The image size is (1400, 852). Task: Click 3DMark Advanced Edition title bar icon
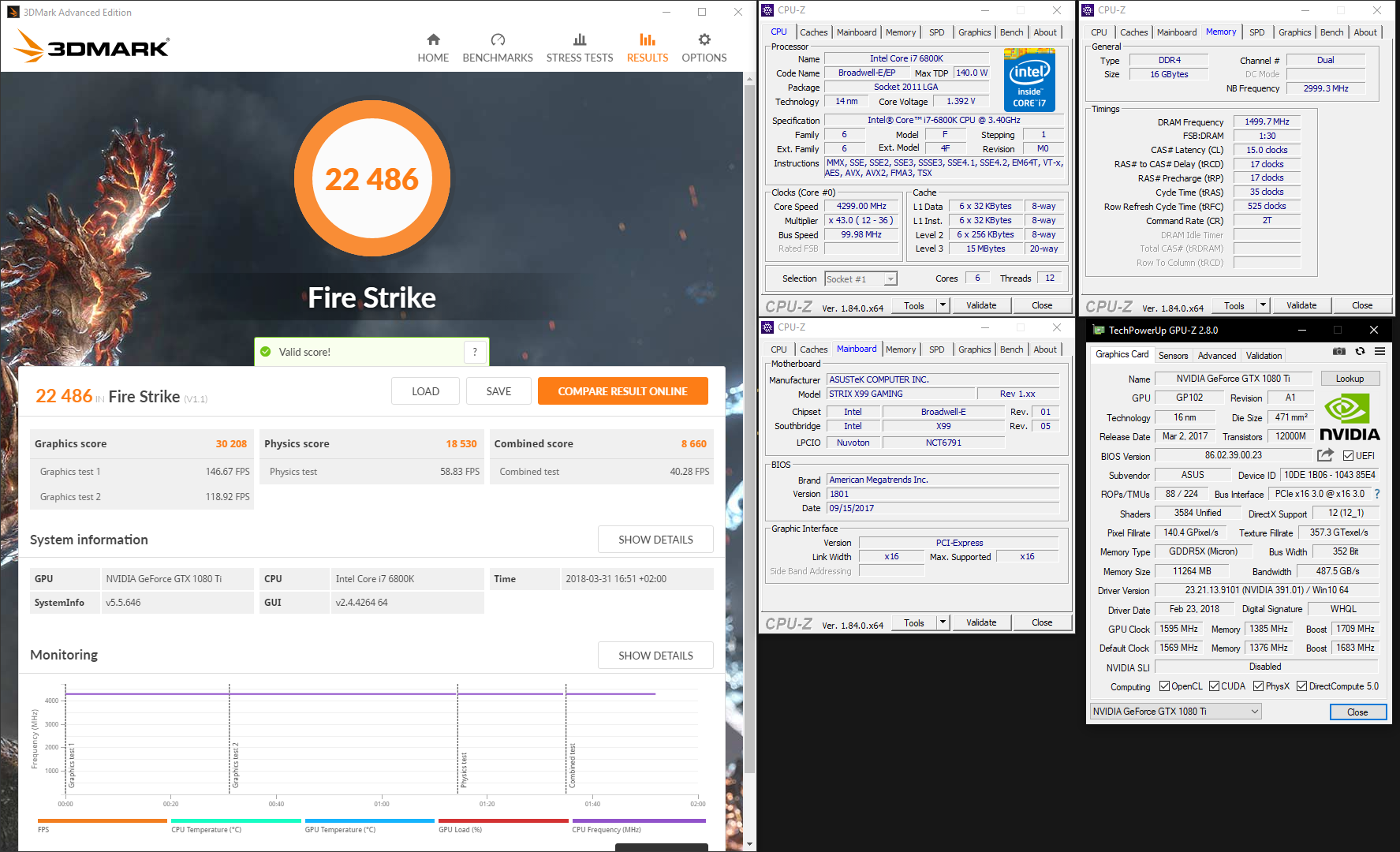click(13, 12)
